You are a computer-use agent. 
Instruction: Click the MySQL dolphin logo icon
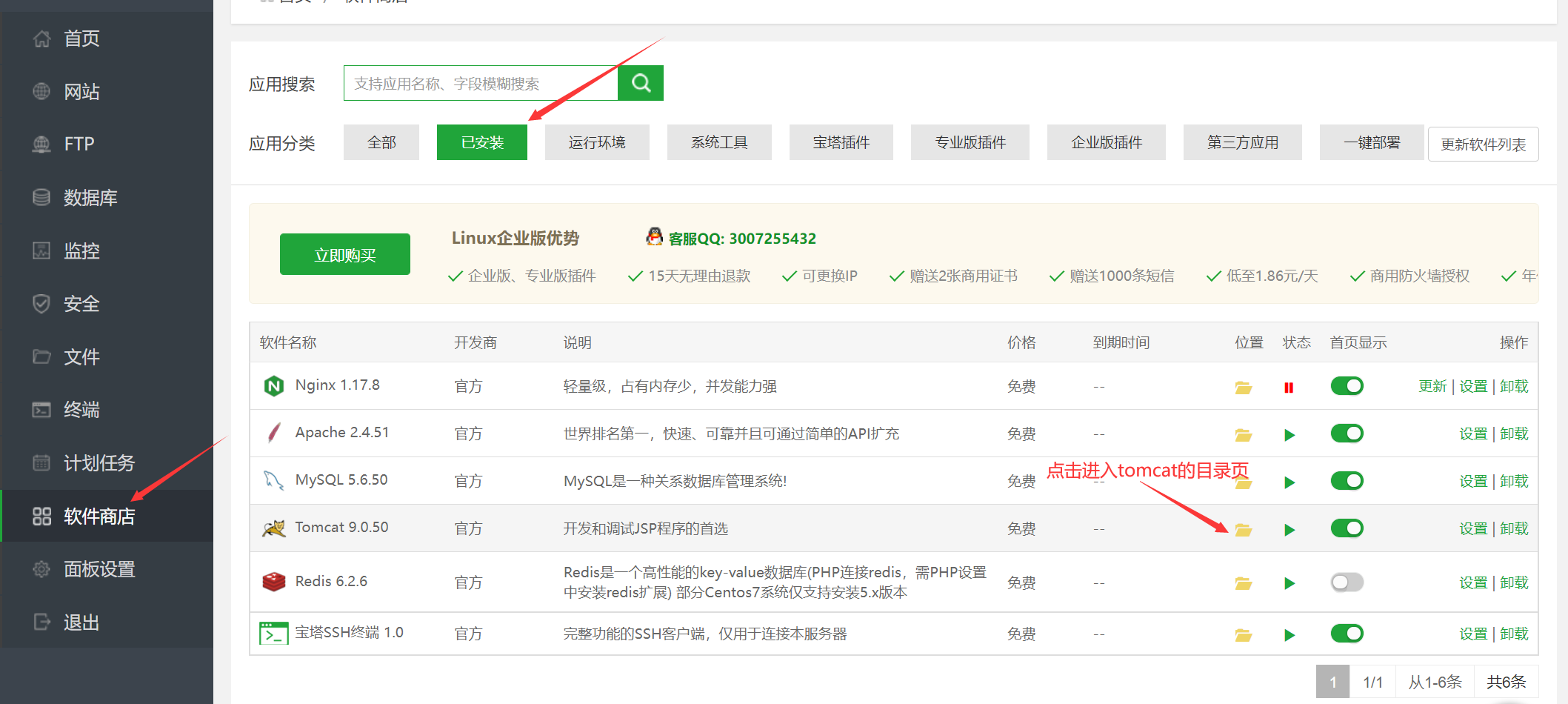tap(274, 480)
